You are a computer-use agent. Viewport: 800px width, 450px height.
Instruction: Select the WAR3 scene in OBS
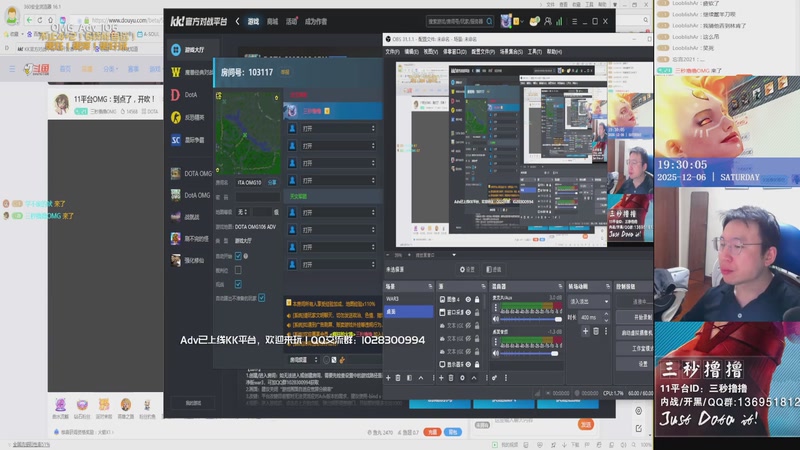coord(408,299)
